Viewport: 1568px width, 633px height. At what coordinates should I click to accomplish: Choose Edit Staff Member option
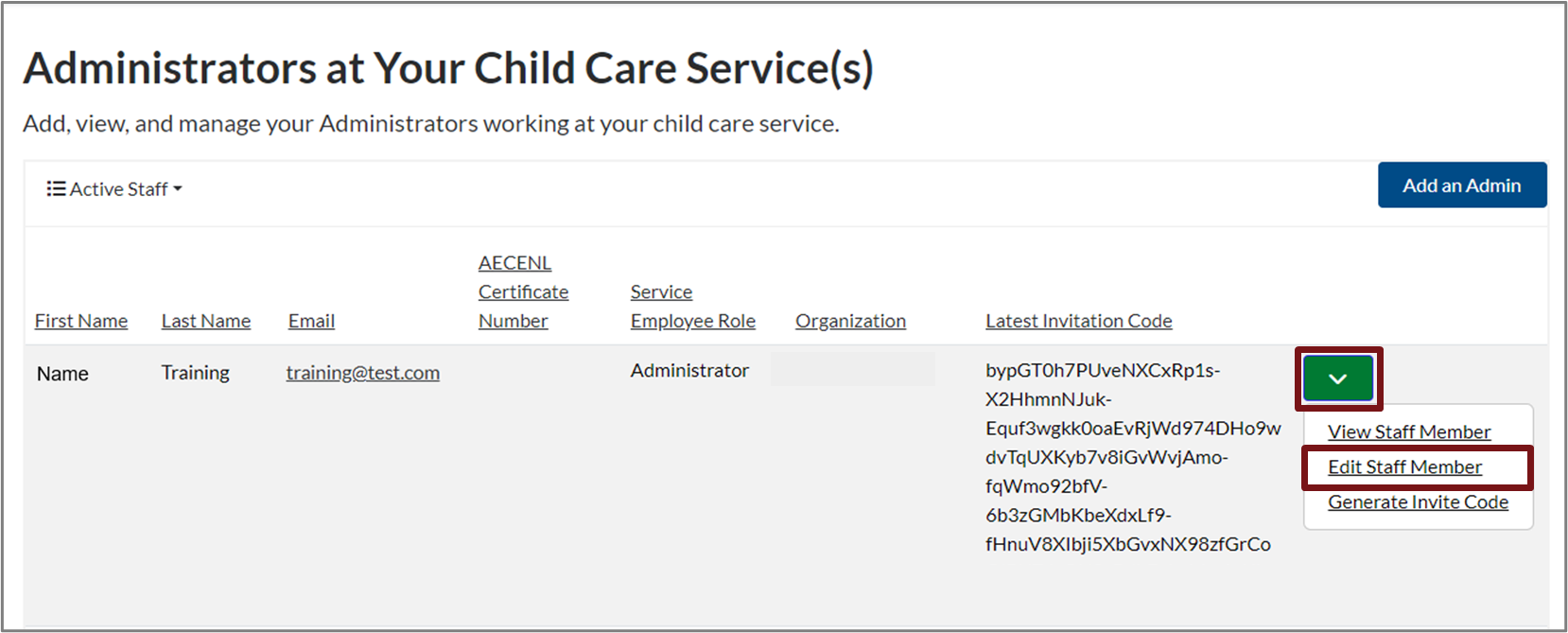click(x=1404, y=467)
